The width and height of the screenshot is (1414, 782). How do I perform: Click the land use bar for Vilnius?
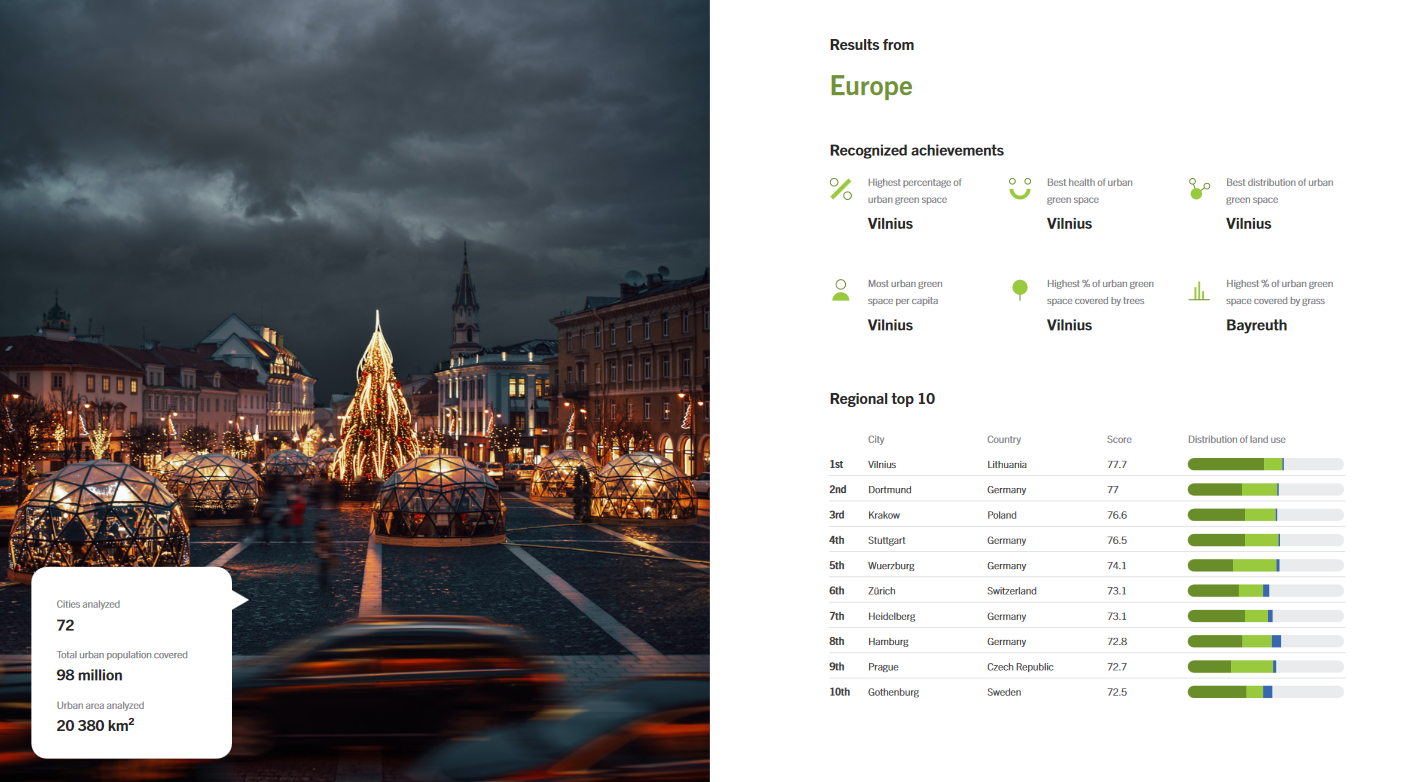pos(1265,464)
